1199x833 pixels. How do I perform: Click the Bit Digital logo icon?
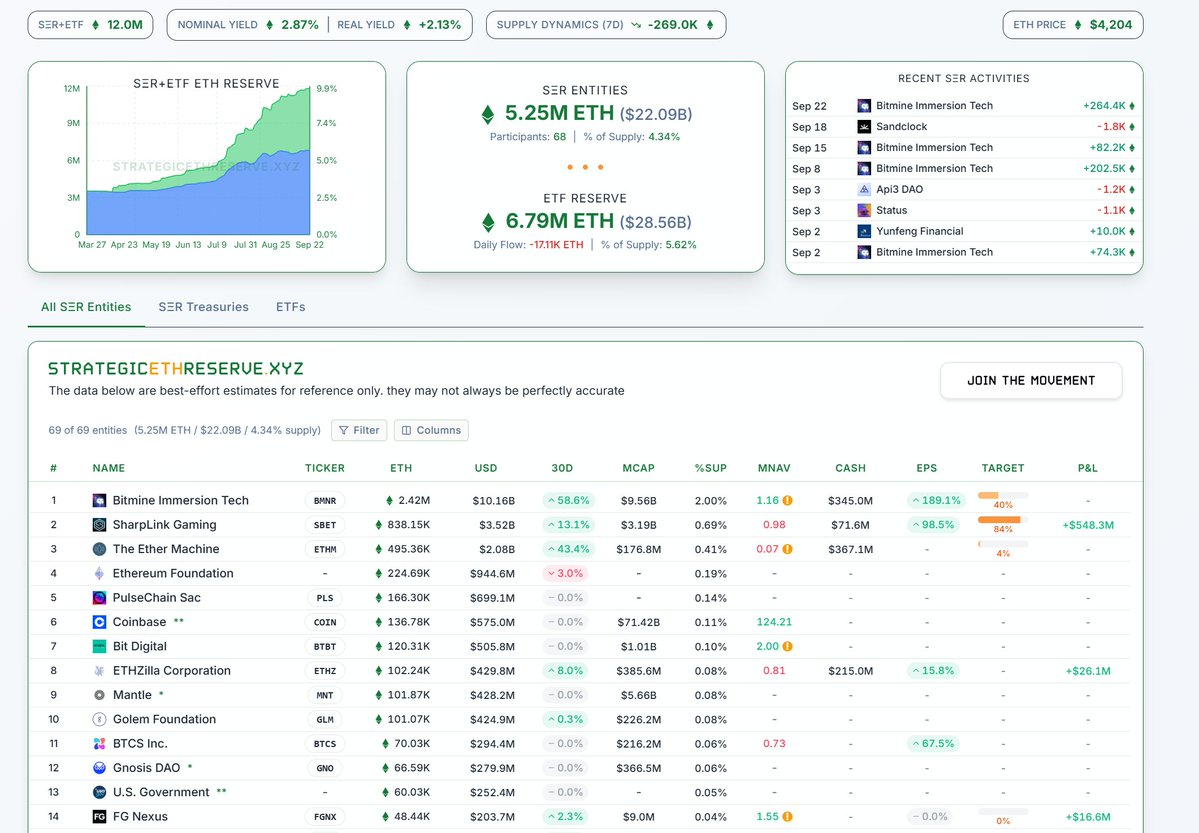tap(99, 646)
